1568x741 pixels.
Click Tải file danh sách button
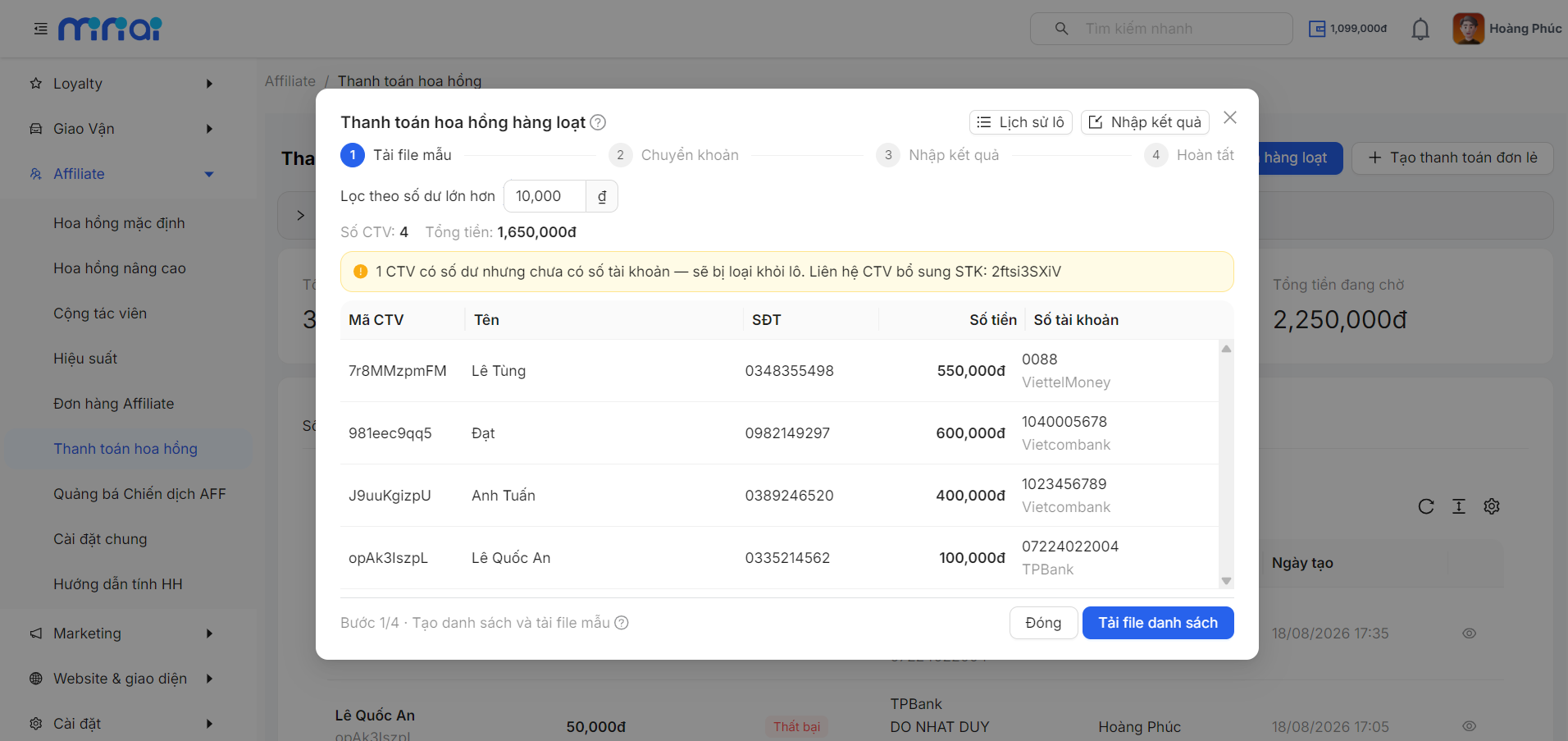[1158, 623]
